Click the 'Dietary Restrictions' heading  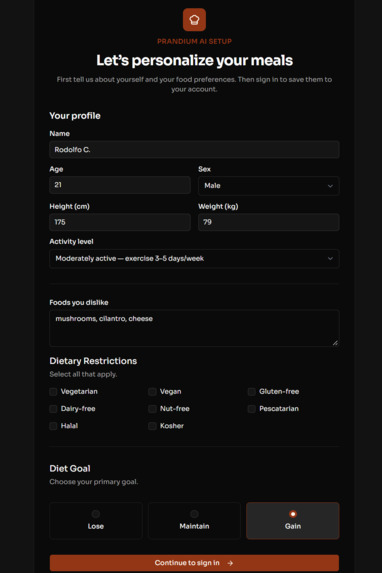[x=93, y=361]
